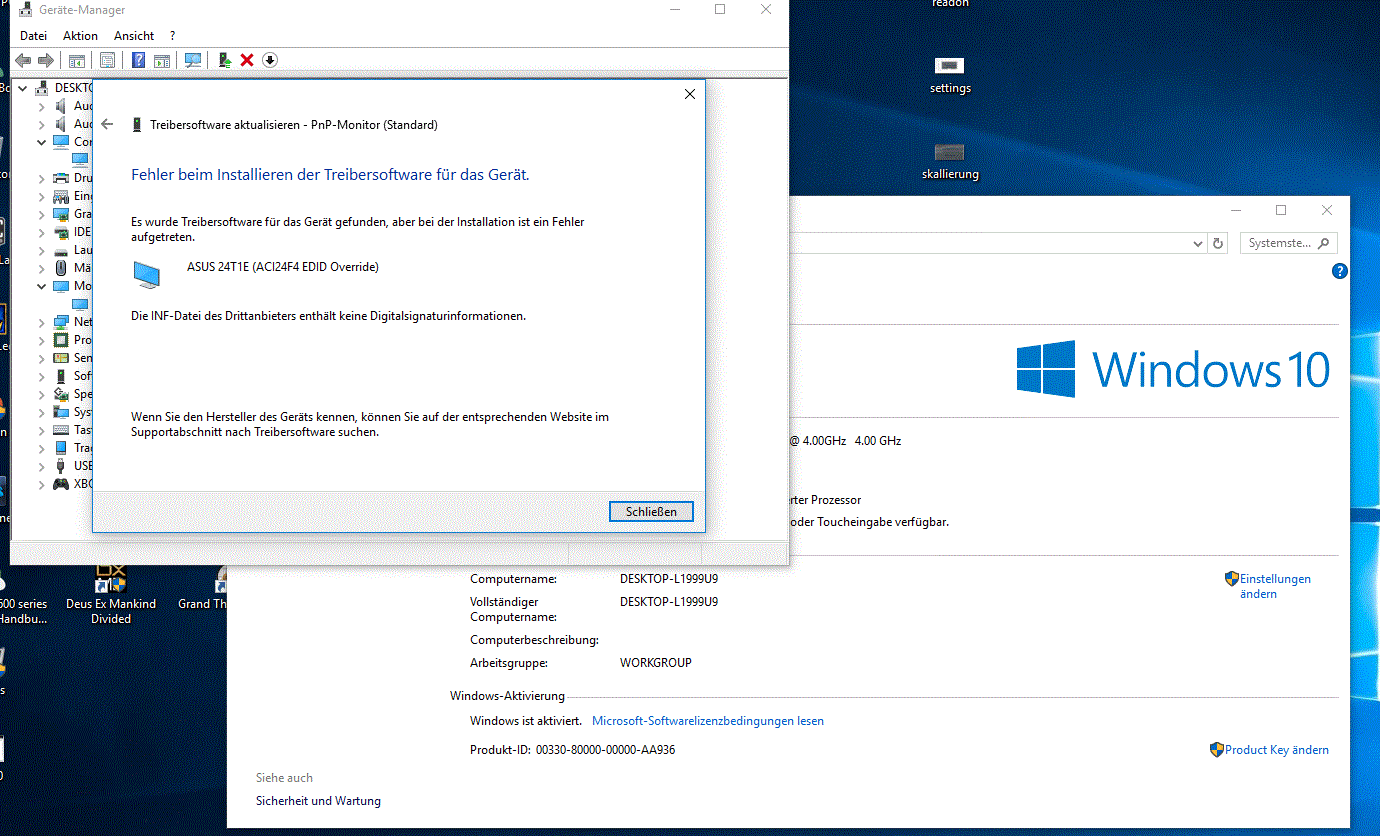Screen dimensions: 1380x836
Task: Click the blue help icon in System window
Action: coord(1340,271)
